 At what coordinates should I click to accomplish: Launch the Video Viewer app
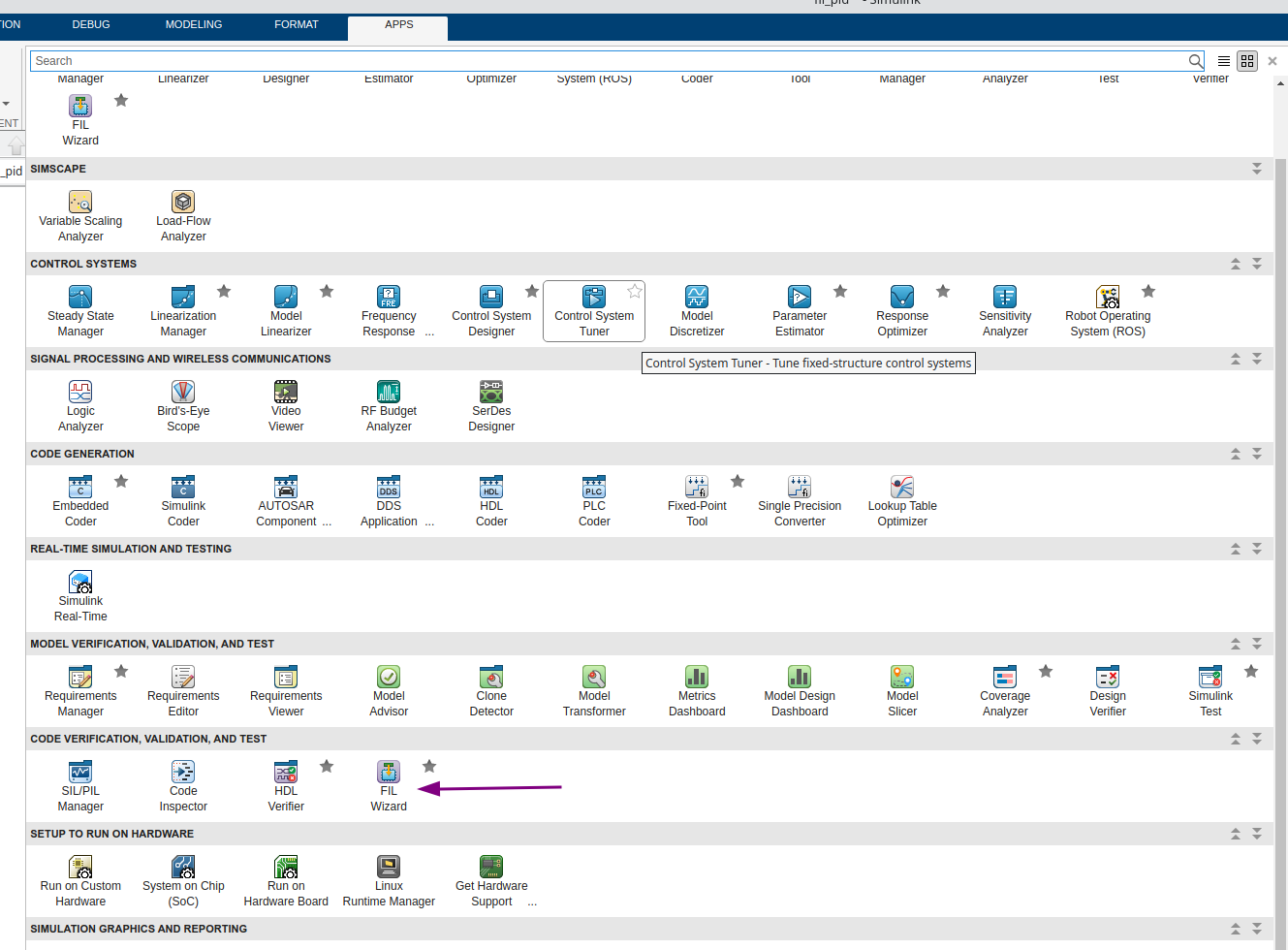[286, 405]
